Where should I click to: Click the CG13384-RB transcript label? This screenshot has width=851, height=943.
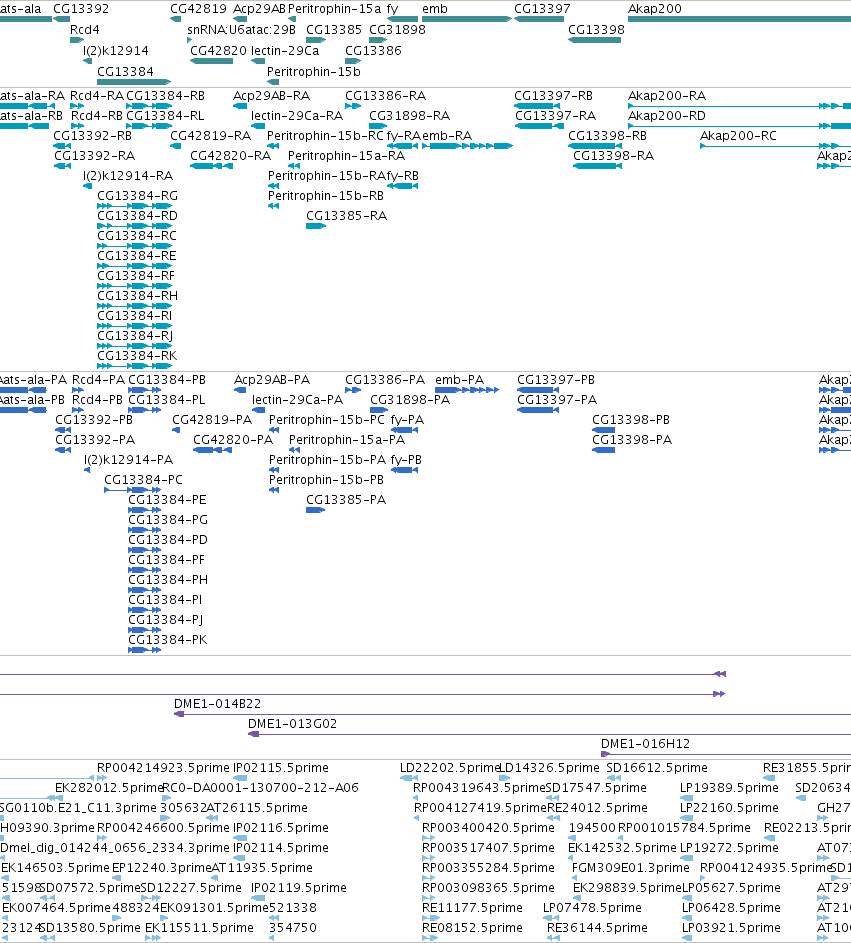[165, 96]
